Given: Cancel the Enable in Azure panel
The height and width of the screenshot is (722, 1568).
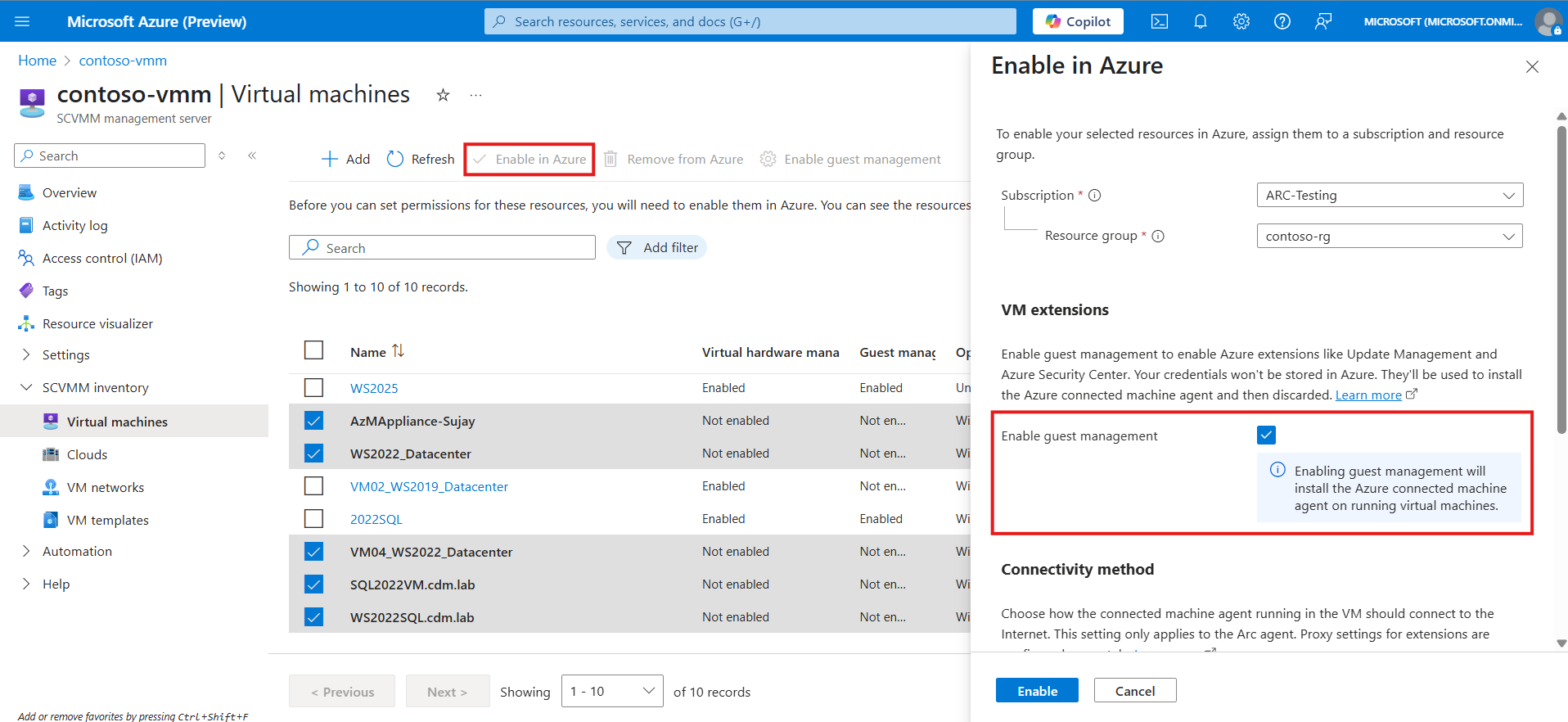Looking at the screenshot, I should click(1135, 690).
